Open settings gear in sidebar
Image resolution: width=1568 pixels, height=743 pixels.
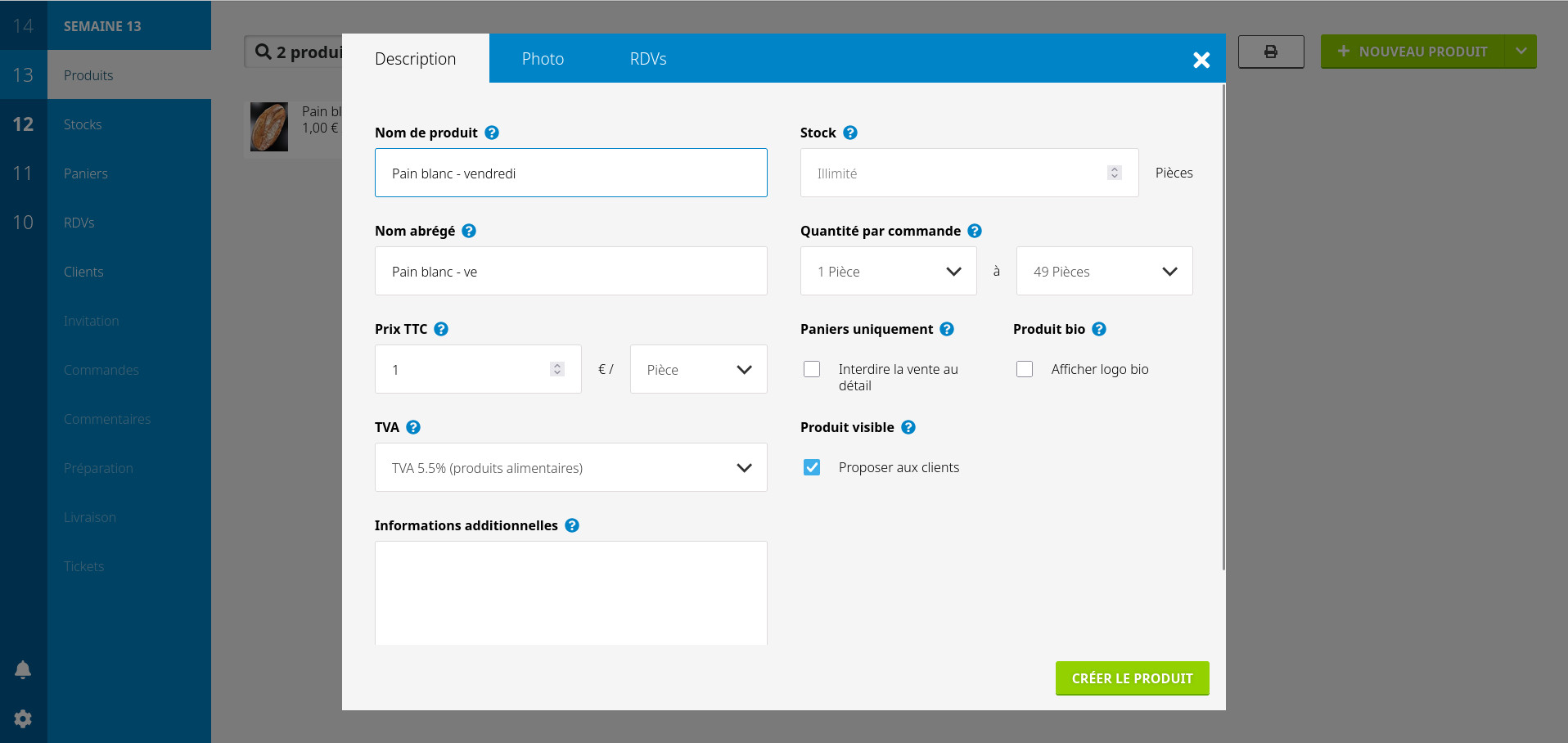[23, 718]
